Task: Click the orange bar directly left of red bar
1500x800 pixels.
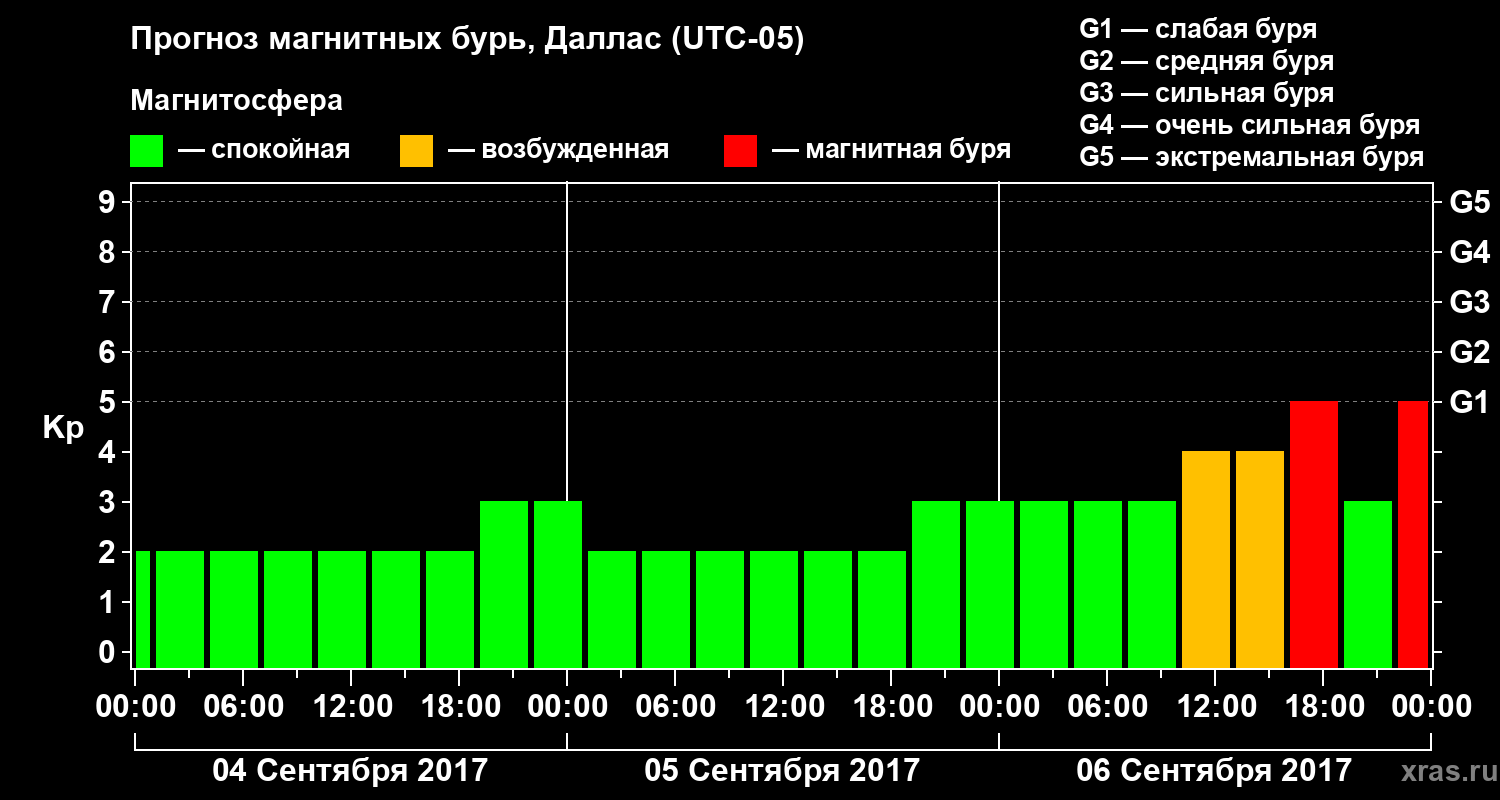Action: [x=1260, y=559]
